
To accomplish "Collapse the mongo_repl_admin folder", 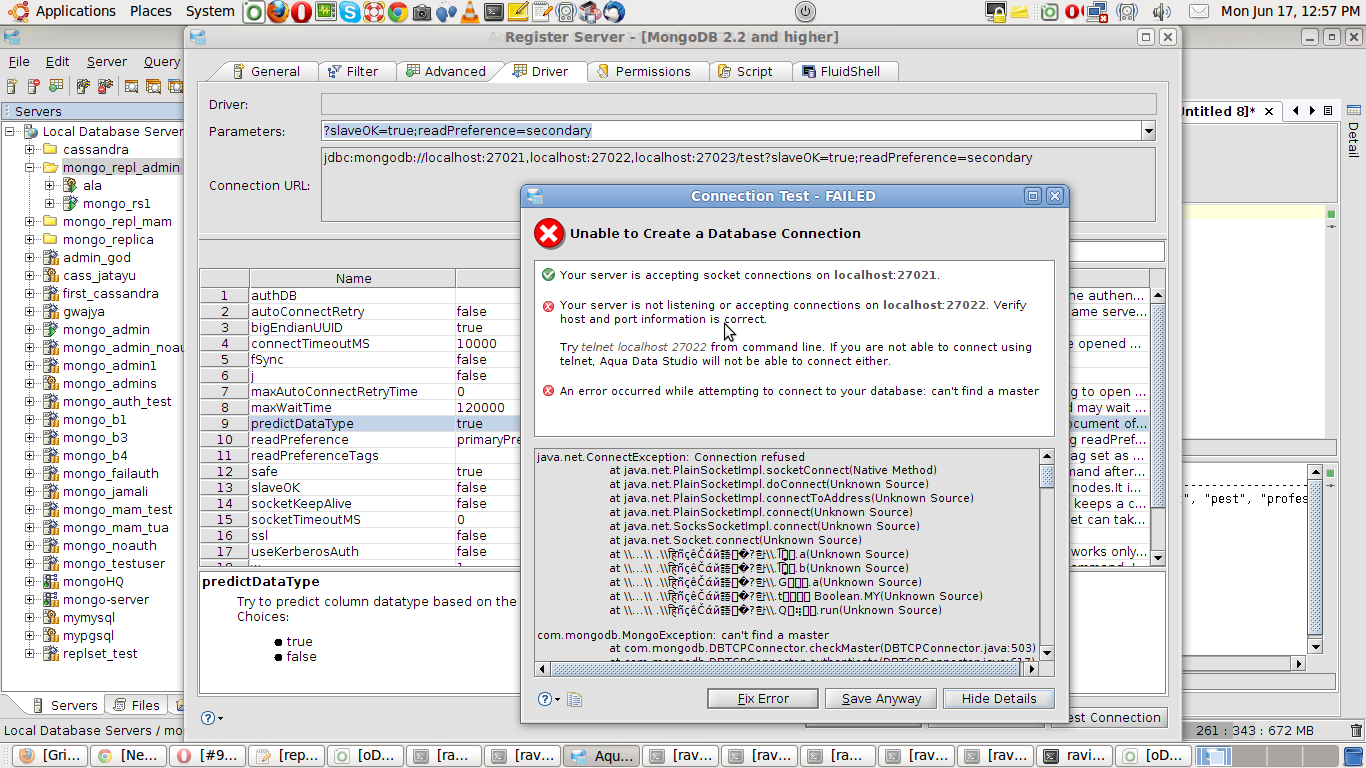I will point(30,168).
